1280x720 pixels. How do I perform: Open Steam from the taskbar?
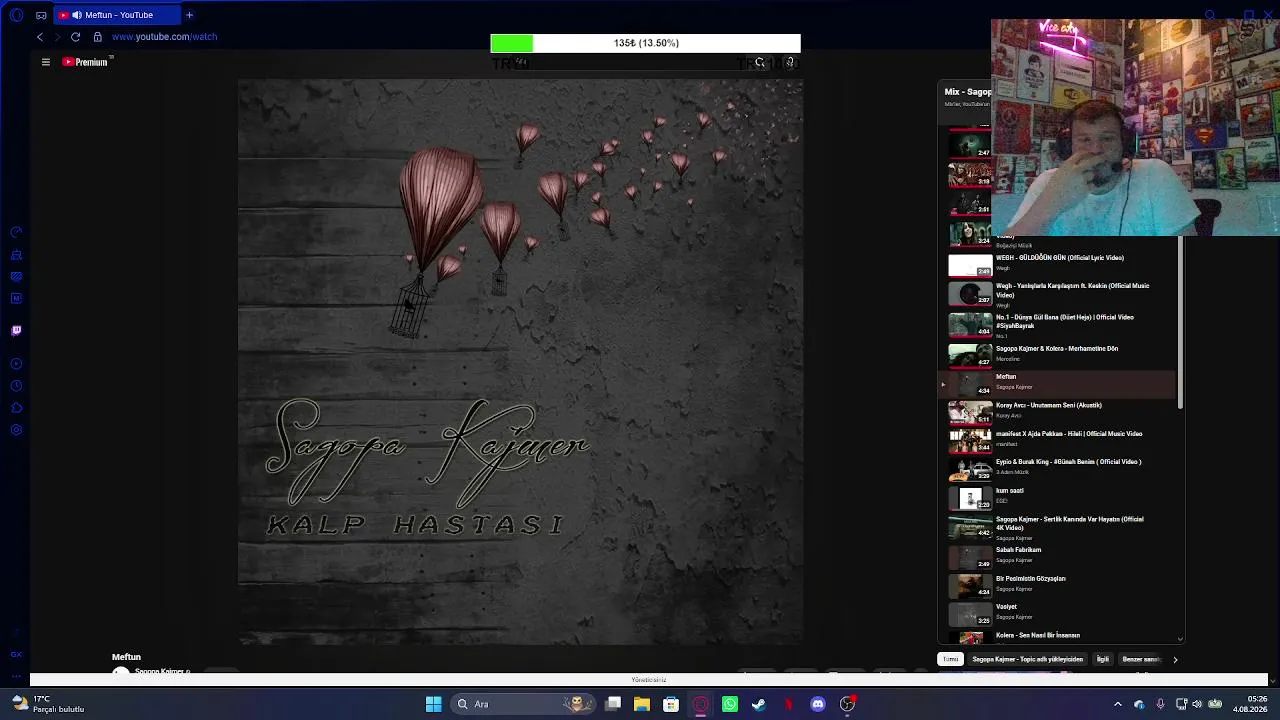(759, 704)
